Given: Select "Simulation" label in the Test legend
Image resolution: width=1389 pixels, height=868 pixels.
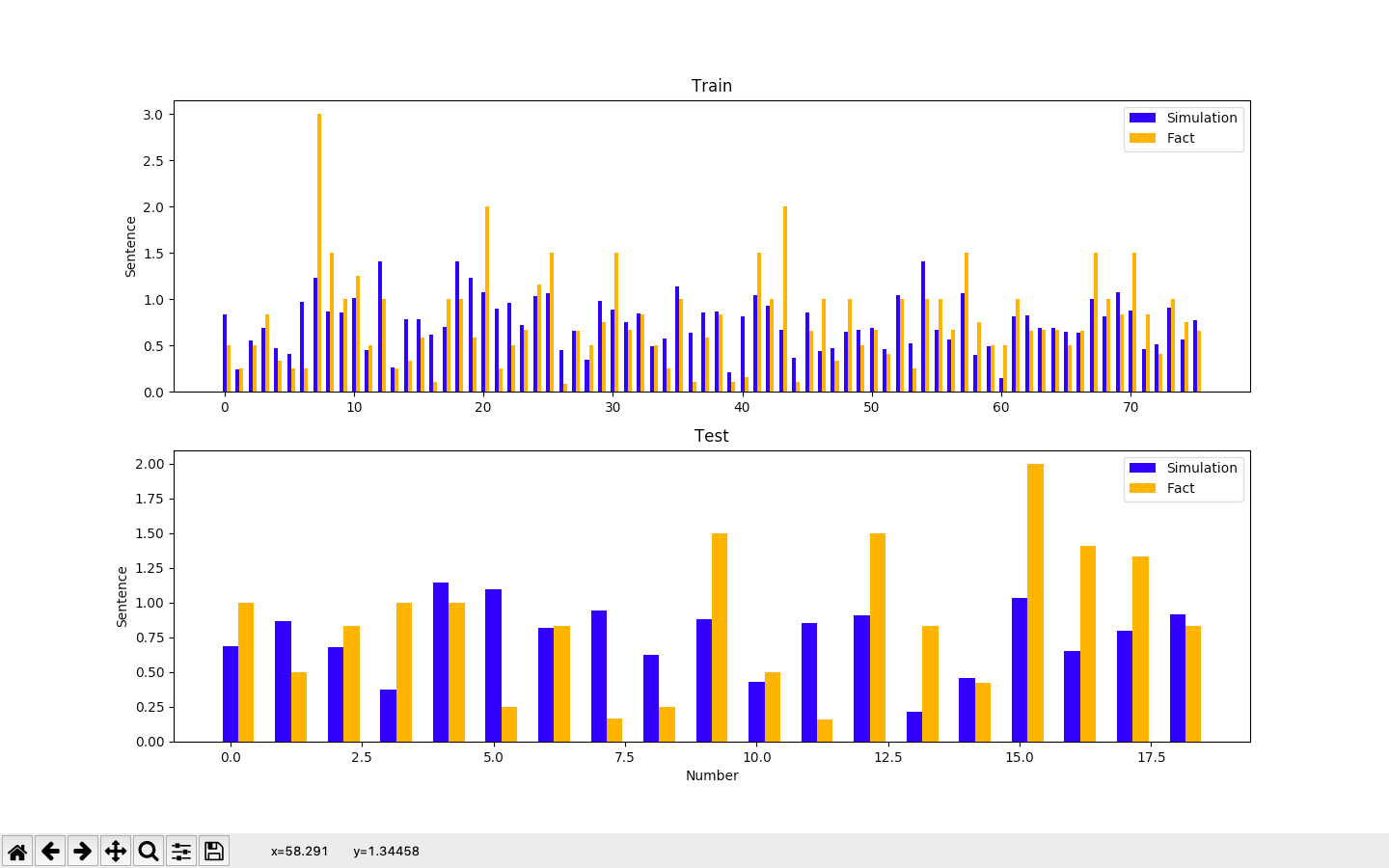Looking at the screenshot, I should coord(1202,468).
